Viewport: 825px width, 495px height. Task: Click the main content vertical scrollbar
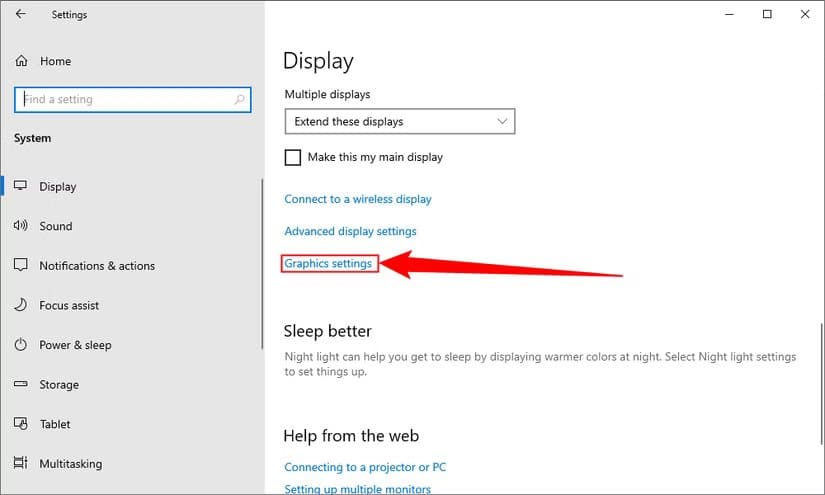click(x=822, y=383)
